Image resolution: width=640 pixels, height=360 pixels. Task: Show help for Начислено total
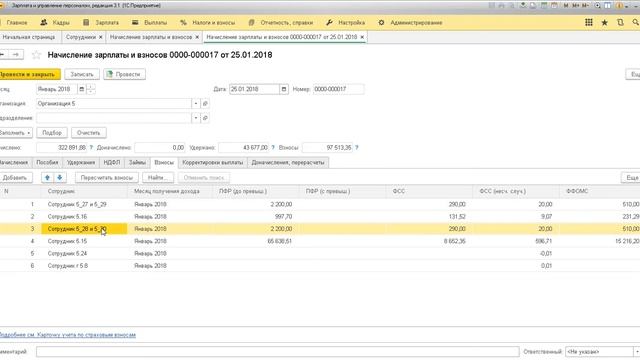(x=91, y=147)
